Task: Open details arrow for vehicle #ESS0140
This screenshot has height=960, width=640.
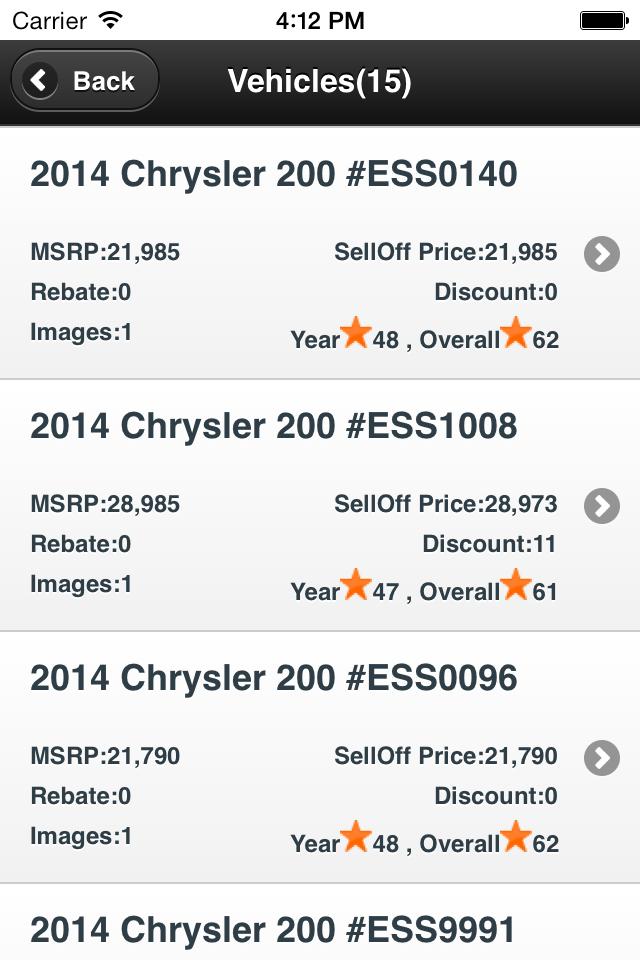Action: click(x=601, y=255)
